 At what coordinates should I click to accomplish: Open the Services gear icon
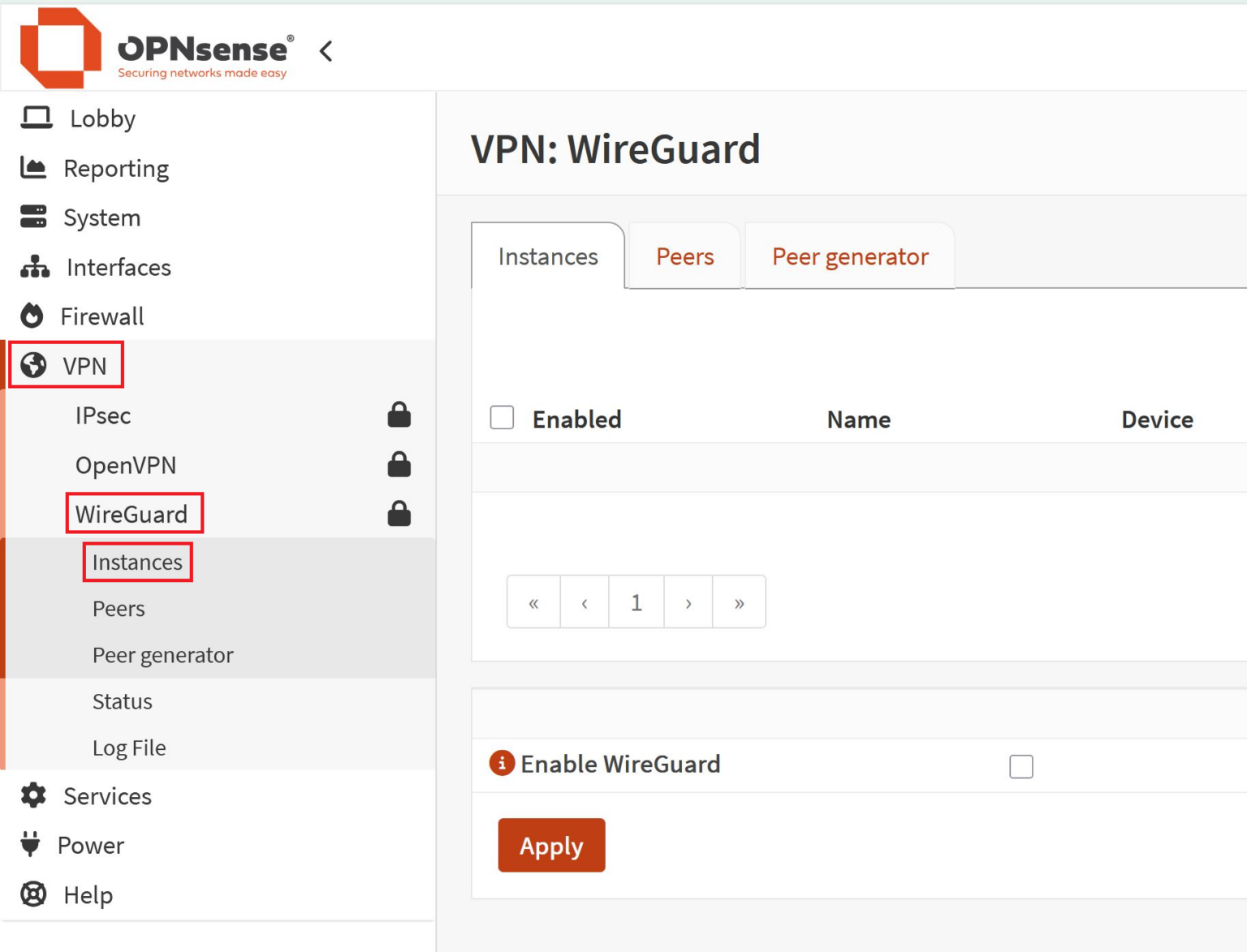click(32, 796)
